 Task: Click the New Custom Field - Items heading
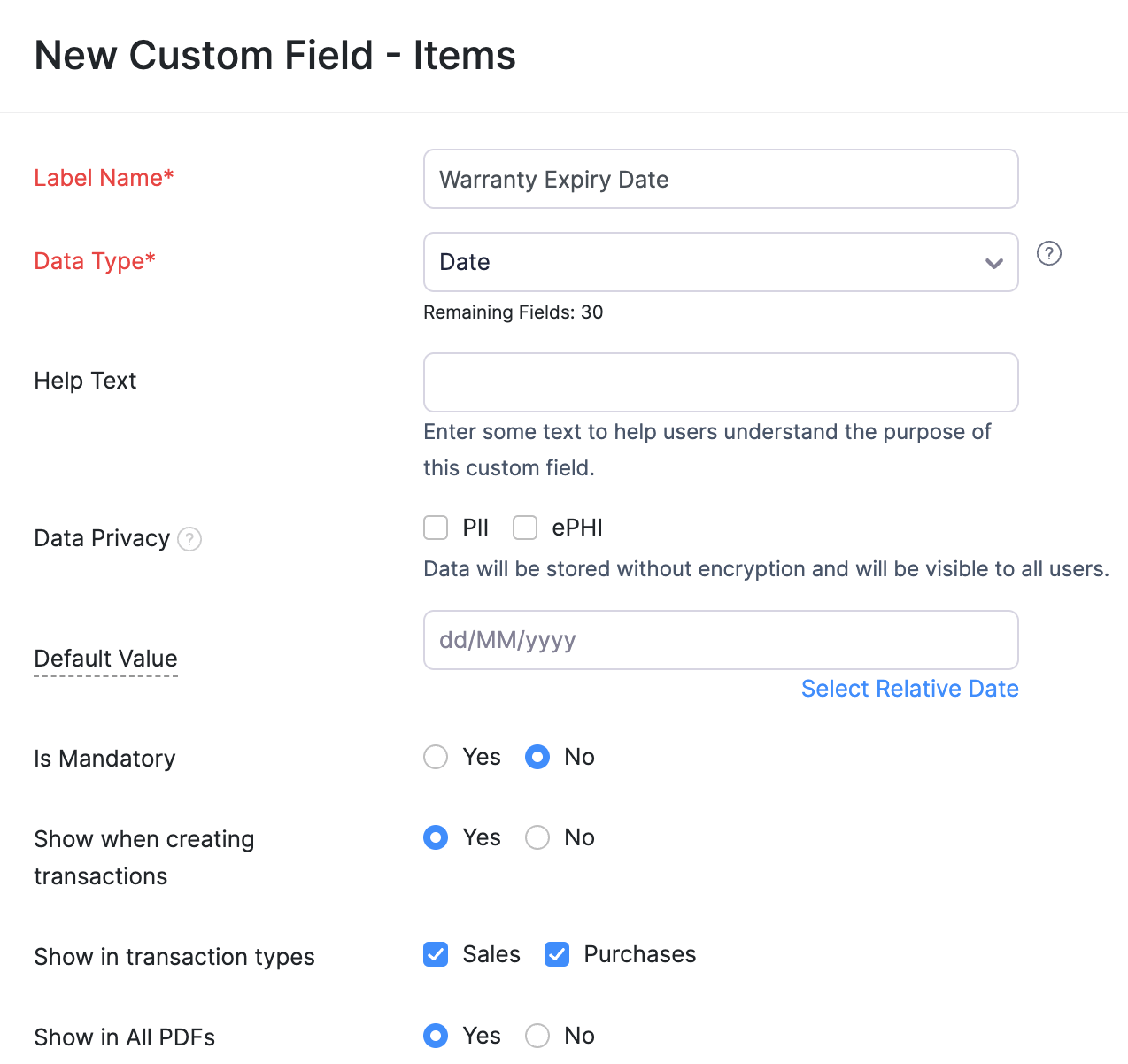pos(274,55)
